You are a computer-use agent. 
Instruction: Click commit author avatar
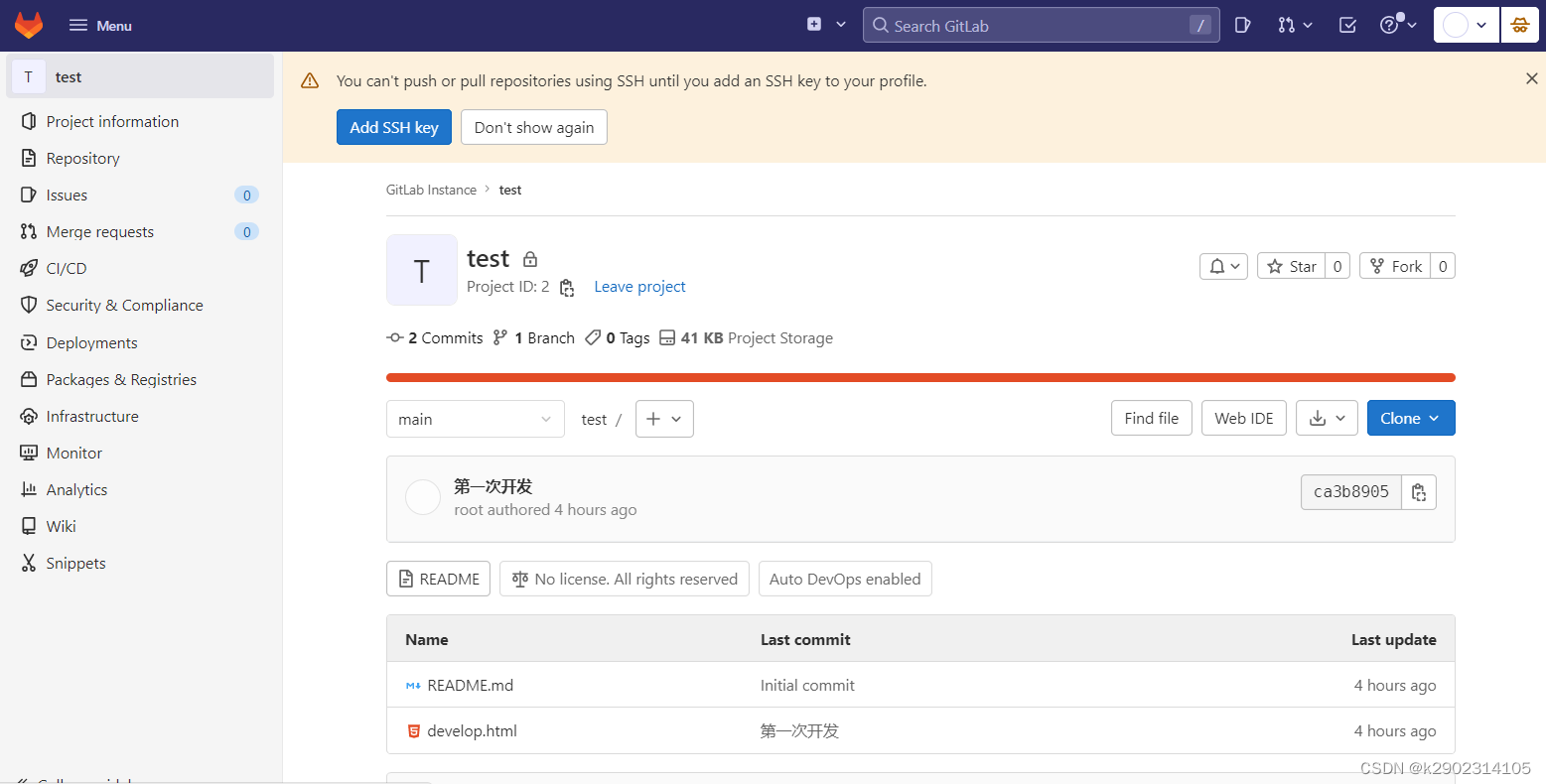point(423,497)
